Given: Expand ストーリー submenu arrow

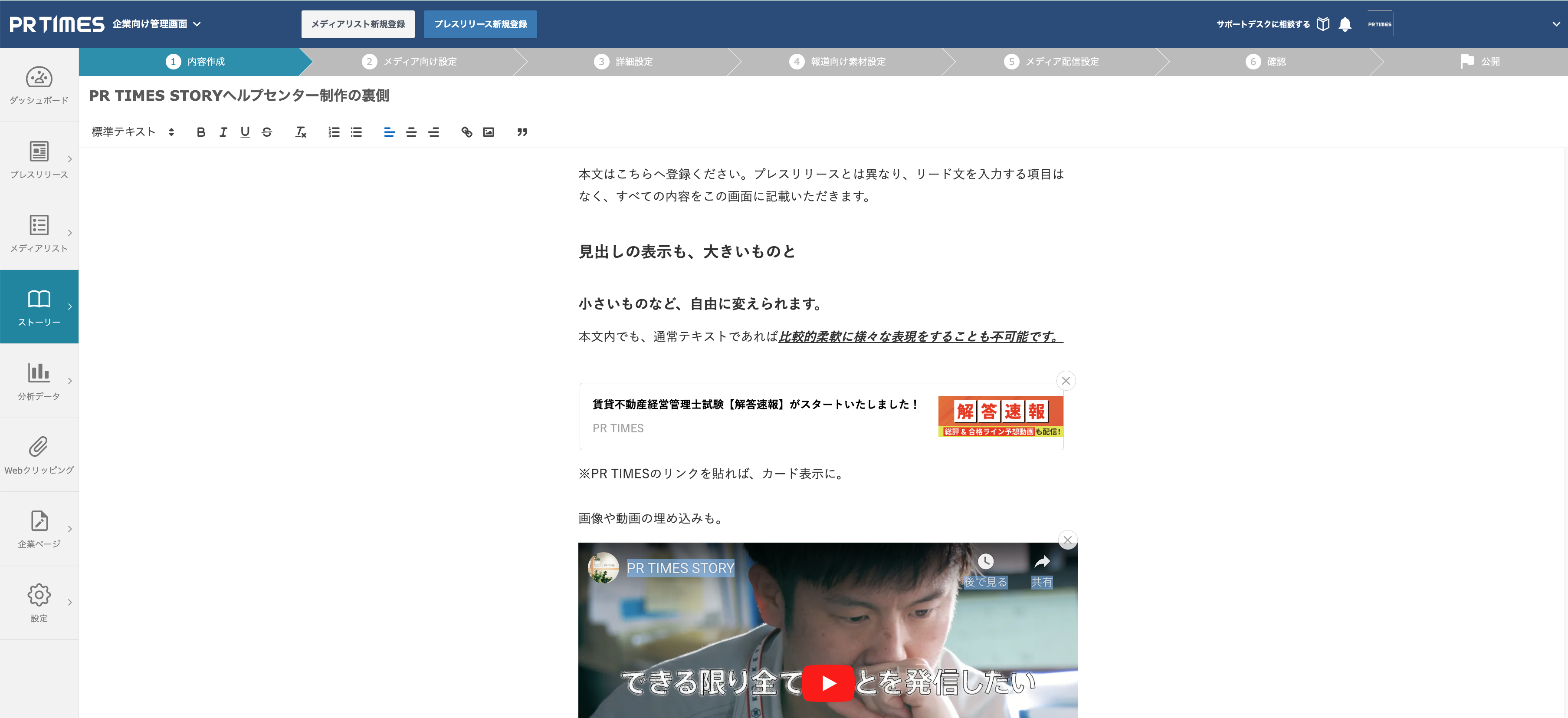Looking at the screenshot, I should point(70,307).
